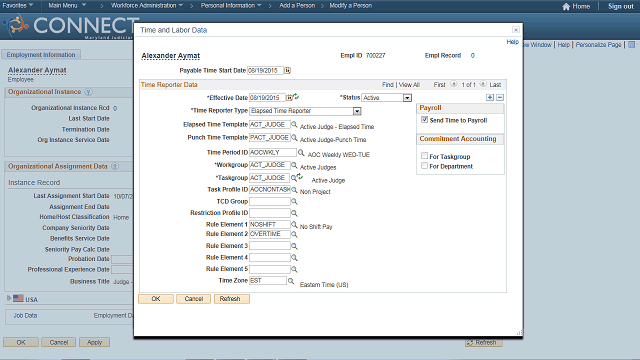The width and height of the screenshot is (640, 360).
Task: Click the dialog's OK button
Action: tap(156, 299)
